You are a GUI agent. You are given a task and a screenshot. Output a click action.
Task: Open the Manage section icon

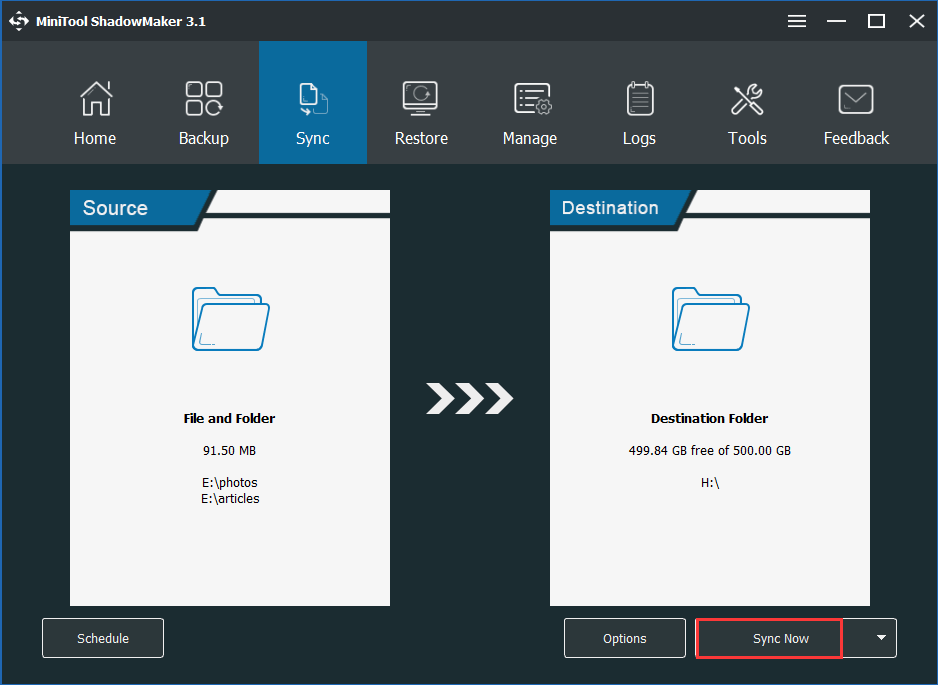(532, 99)
